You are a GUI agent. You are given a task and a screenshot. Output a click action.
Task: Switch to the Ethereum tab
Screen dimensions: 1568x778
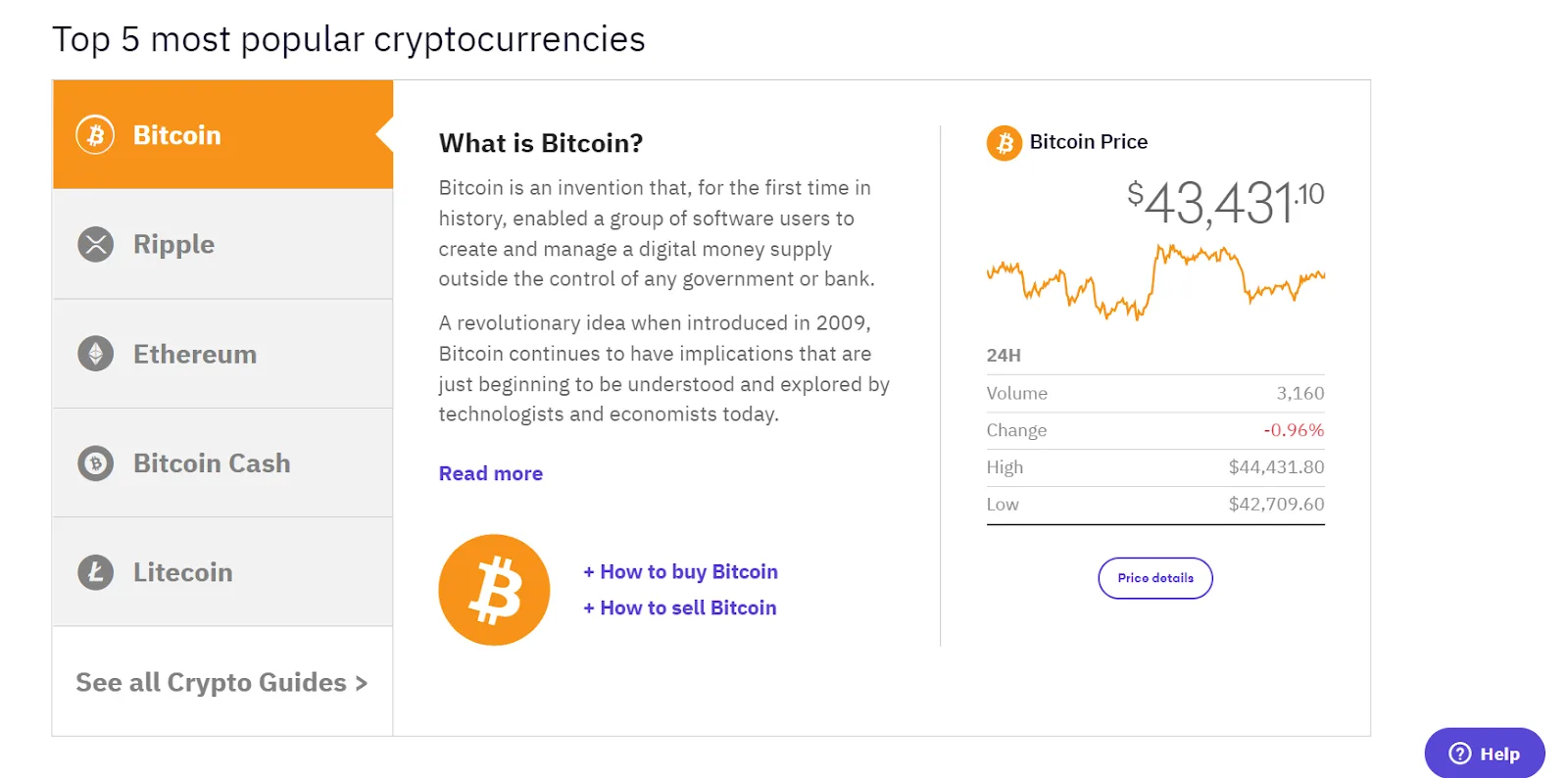coord(222,354)
